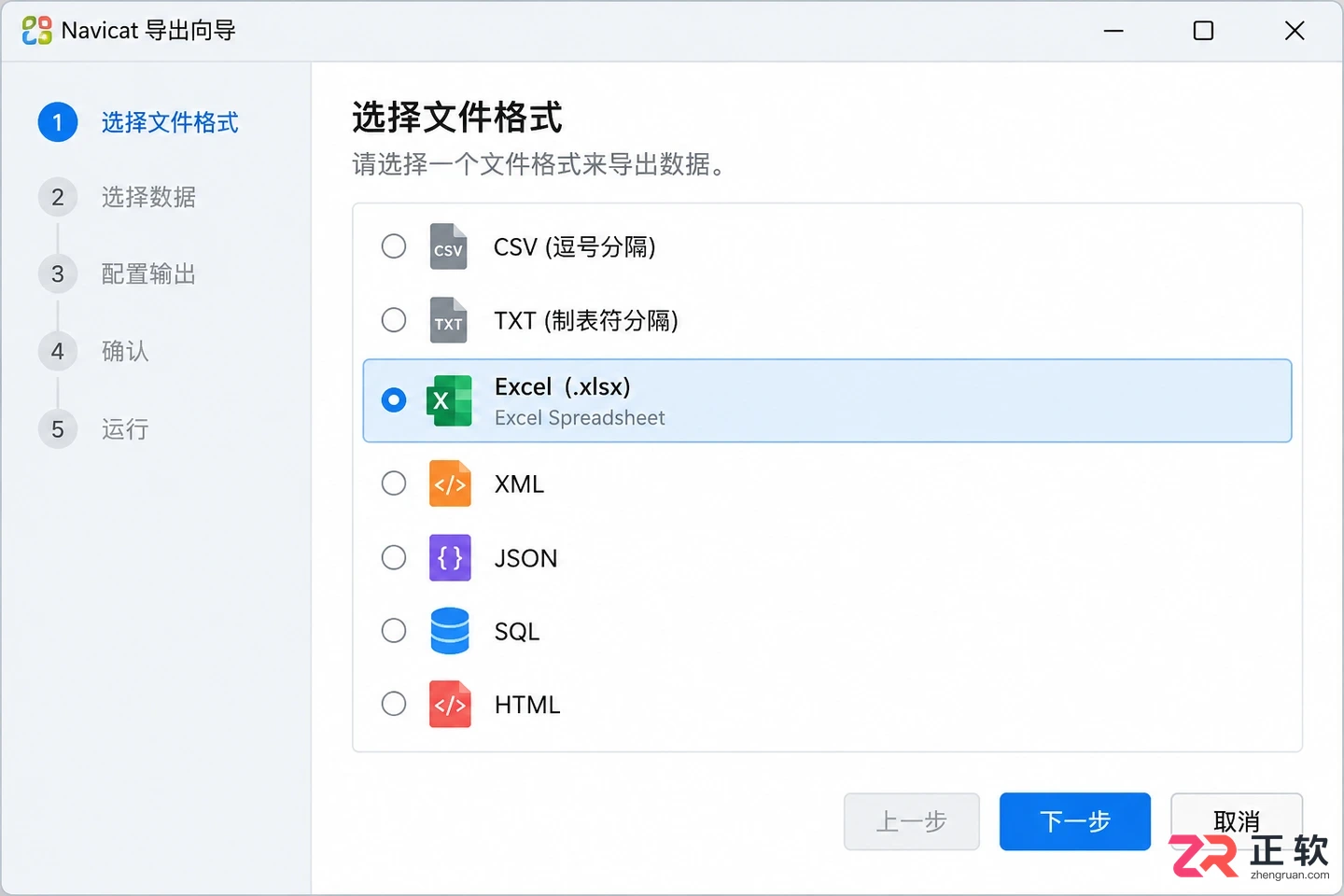
Task: Click the red HTML code icon
Action: click(450, 704)
